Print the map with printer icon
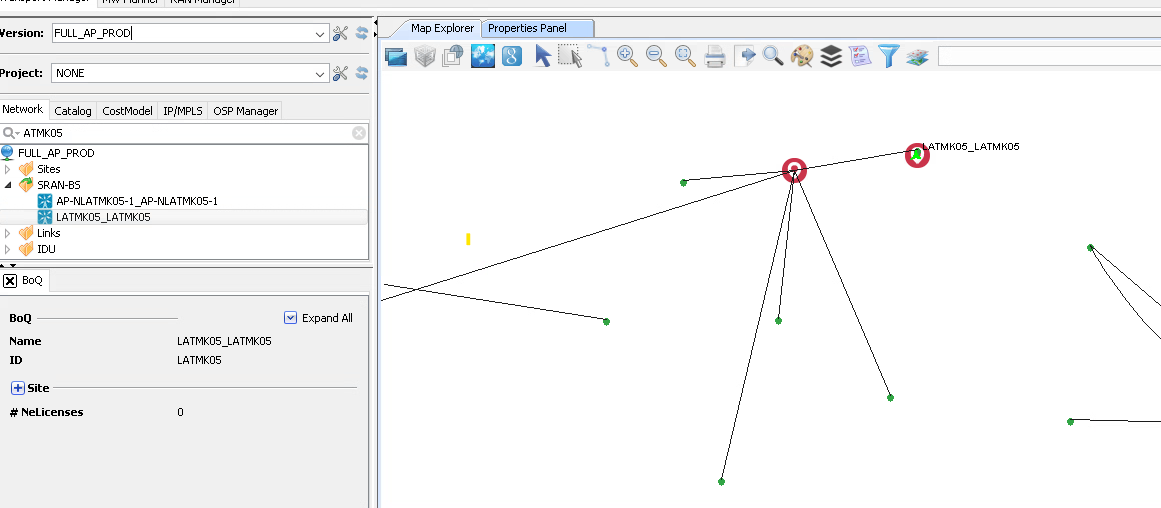The image size is (1161, 508). point(714,56)
